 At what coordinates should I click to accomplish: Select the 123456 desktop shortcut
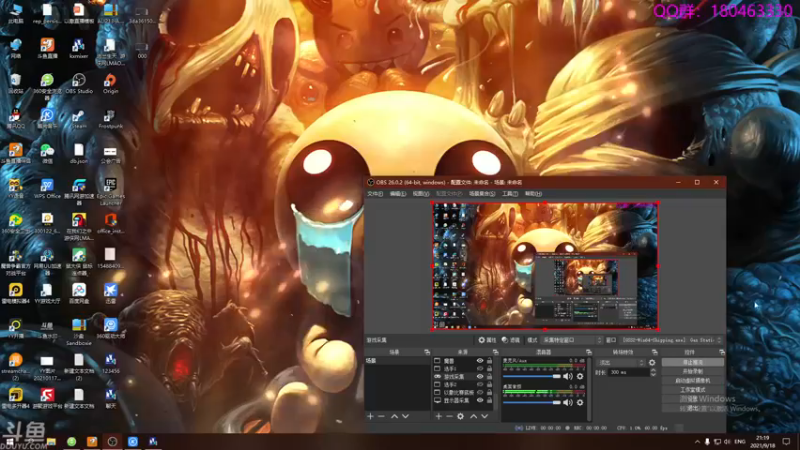[x=110, y=363]
